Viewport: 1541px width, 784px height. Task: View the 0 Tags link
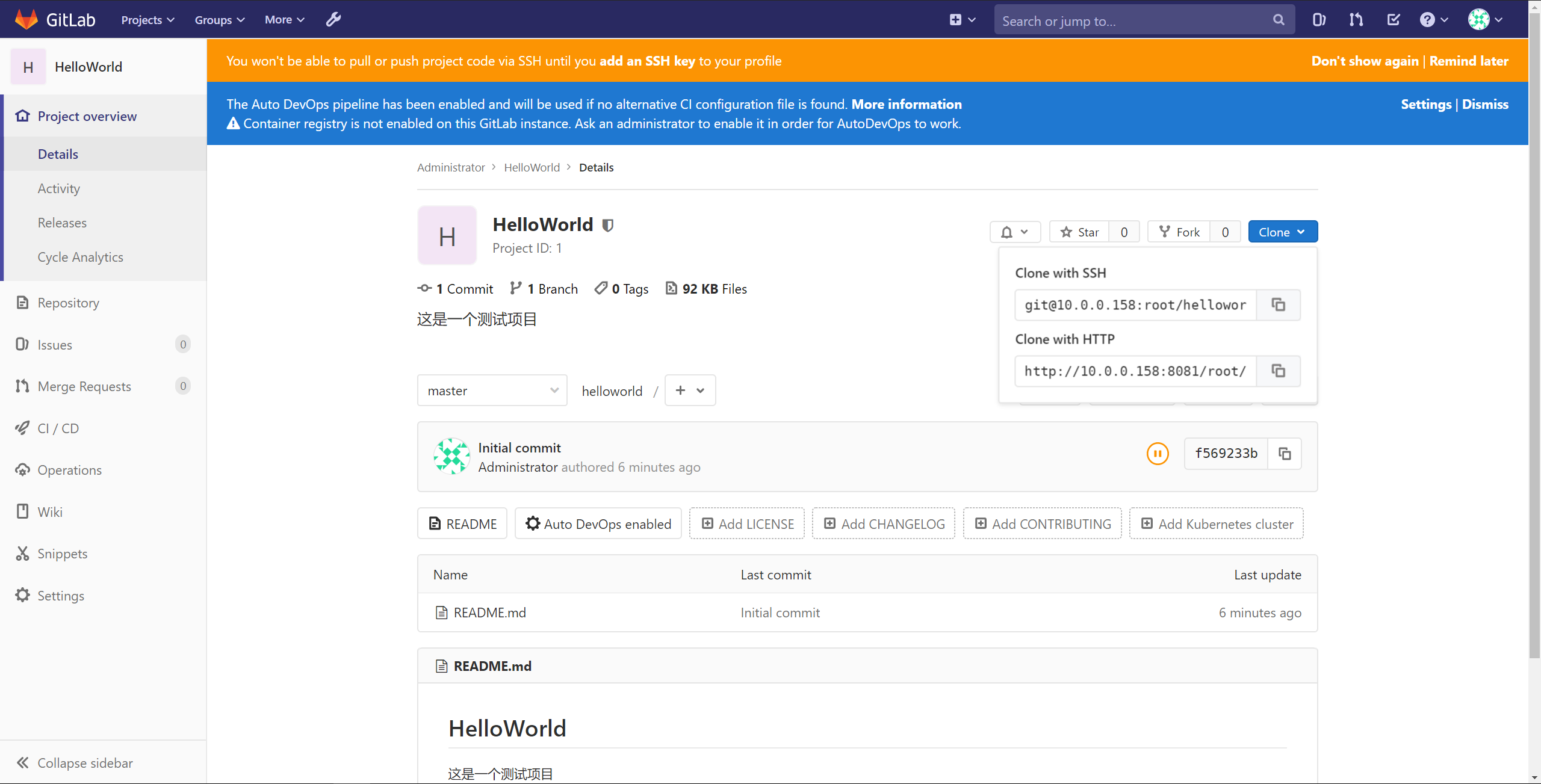point(621,289)
